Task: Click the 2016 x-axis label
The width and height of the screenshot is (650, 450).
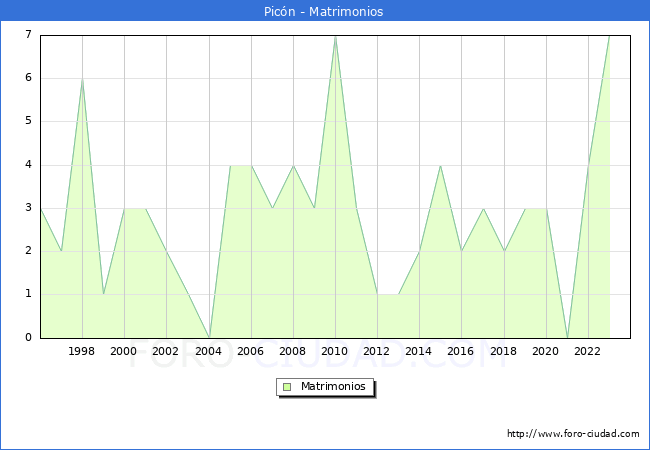Action: pos(461,351)
